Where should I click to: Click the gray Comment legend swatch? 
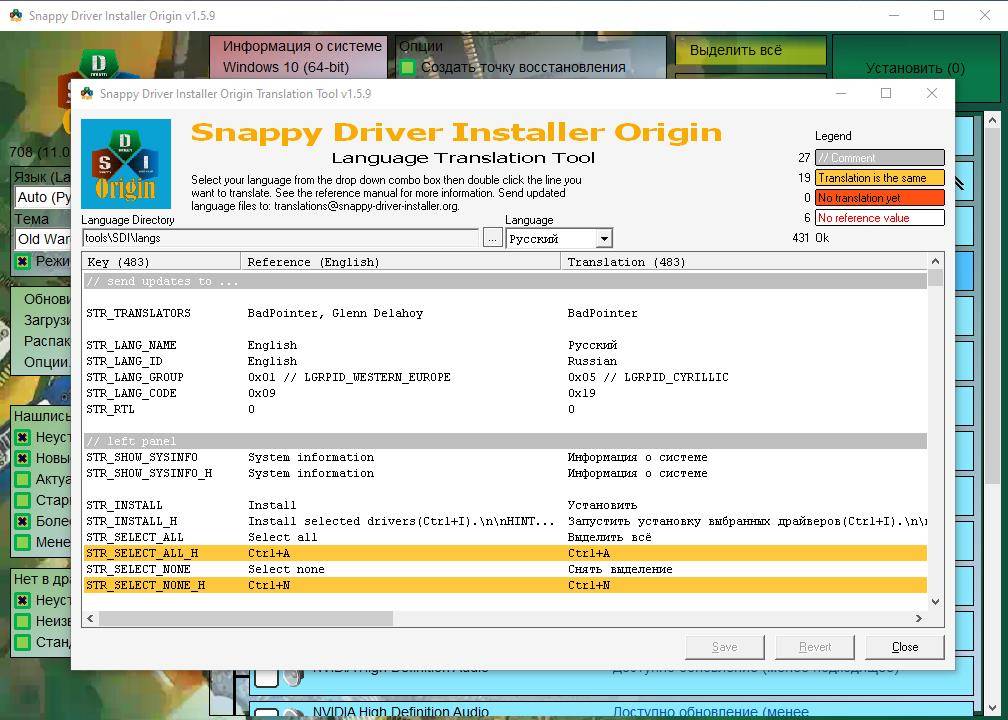[x=879, y=158]
